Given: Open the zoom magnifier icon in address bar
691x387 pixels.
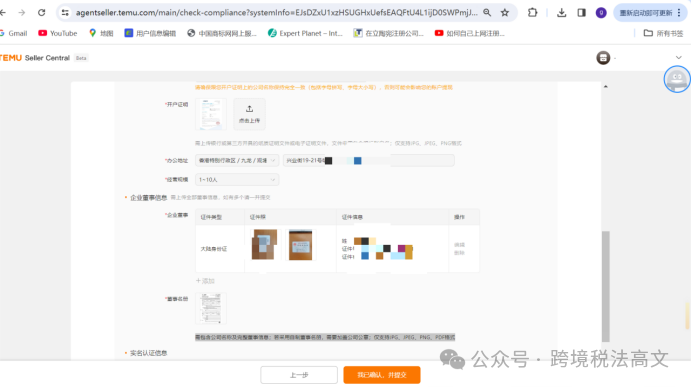Looking at the screenshot, I should click(487, 13).
